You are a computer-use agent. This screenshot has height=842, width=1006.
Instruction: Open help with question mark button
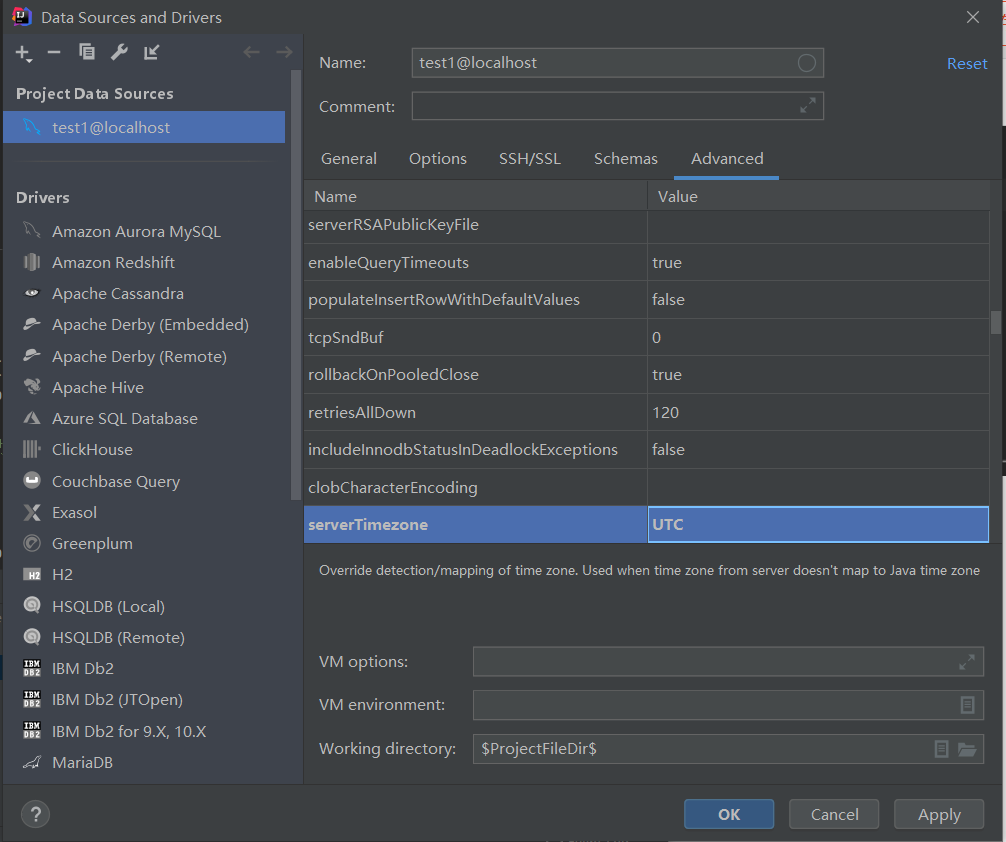tap(35, 814)
